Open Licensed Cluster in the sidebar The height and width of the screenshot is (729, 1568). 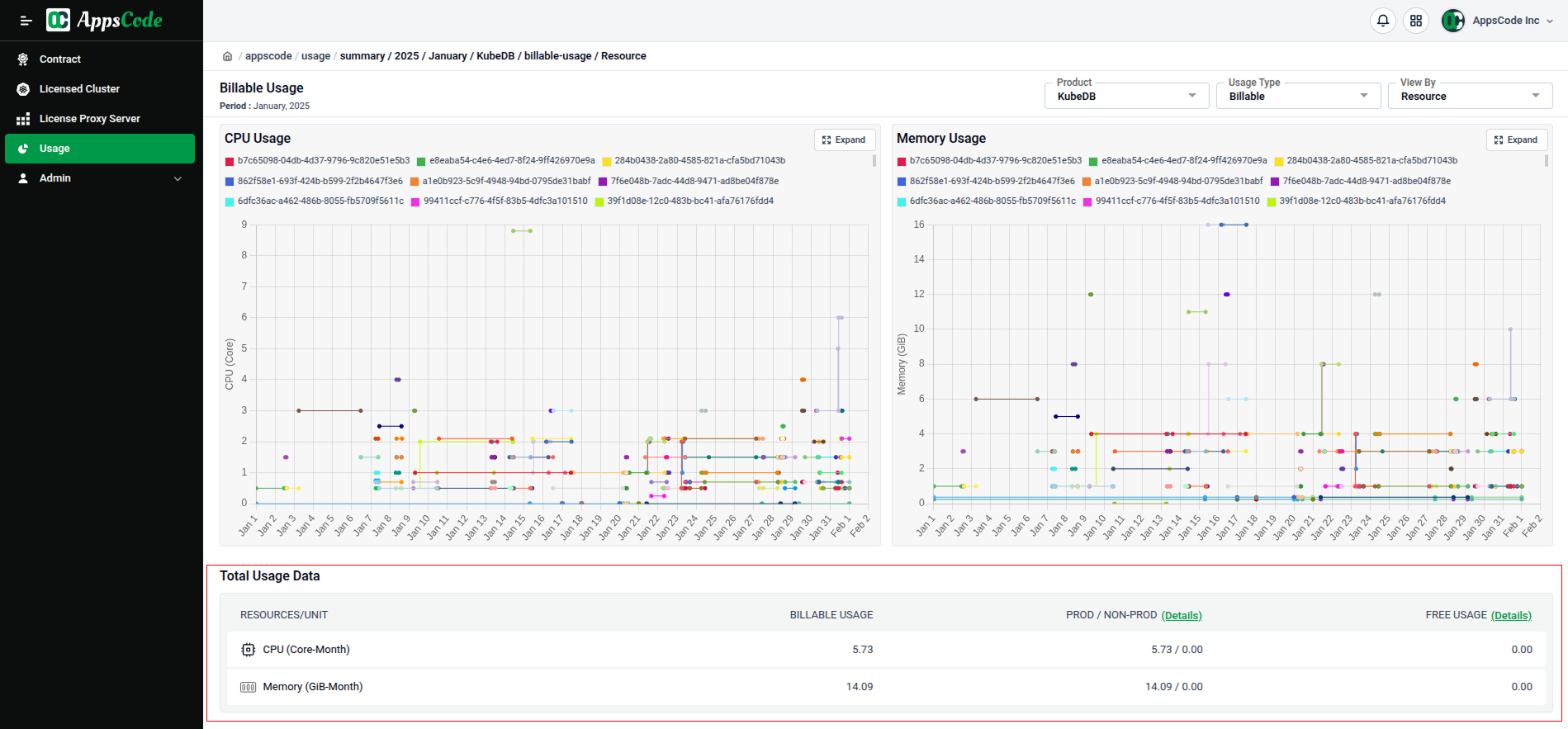[x=79, y=89]
